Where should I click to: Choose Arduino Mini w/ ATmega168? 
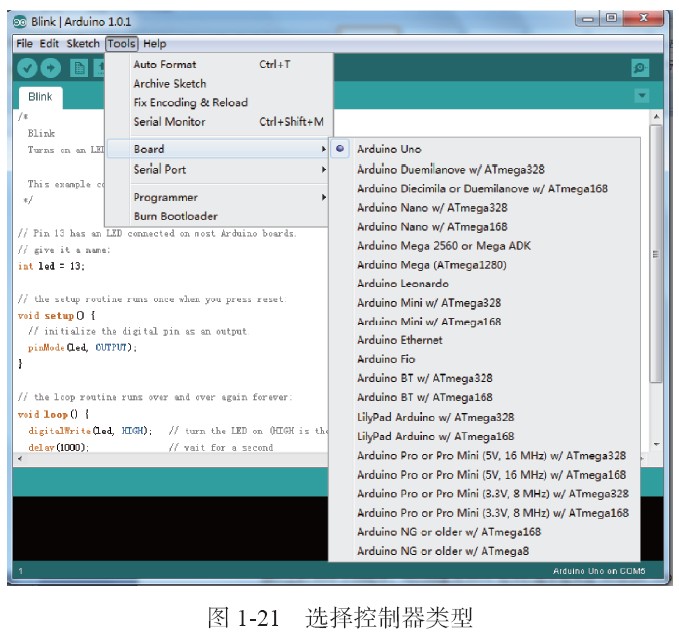[485, 321]
